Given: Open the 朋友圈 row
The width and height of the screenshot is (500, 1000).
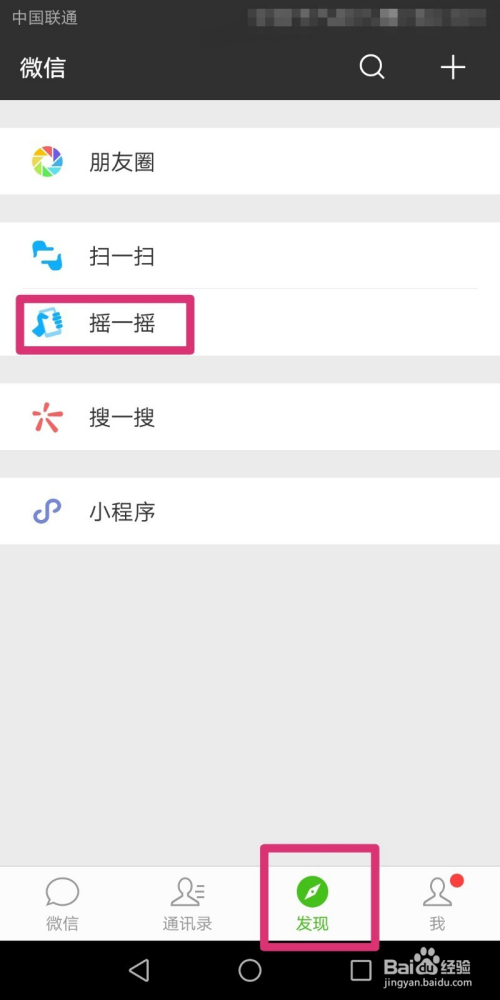Looking at the screenshot, I should [x=250, y=161].
